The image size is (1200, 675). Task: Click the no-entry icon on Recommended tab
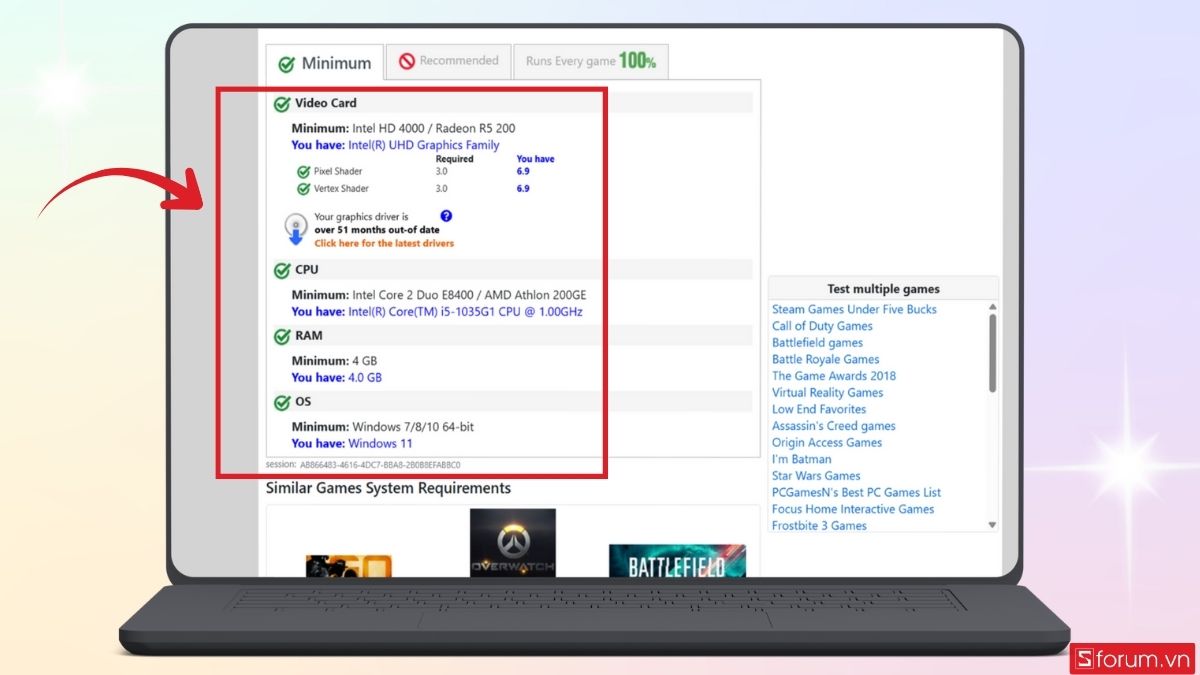point(406,61)
